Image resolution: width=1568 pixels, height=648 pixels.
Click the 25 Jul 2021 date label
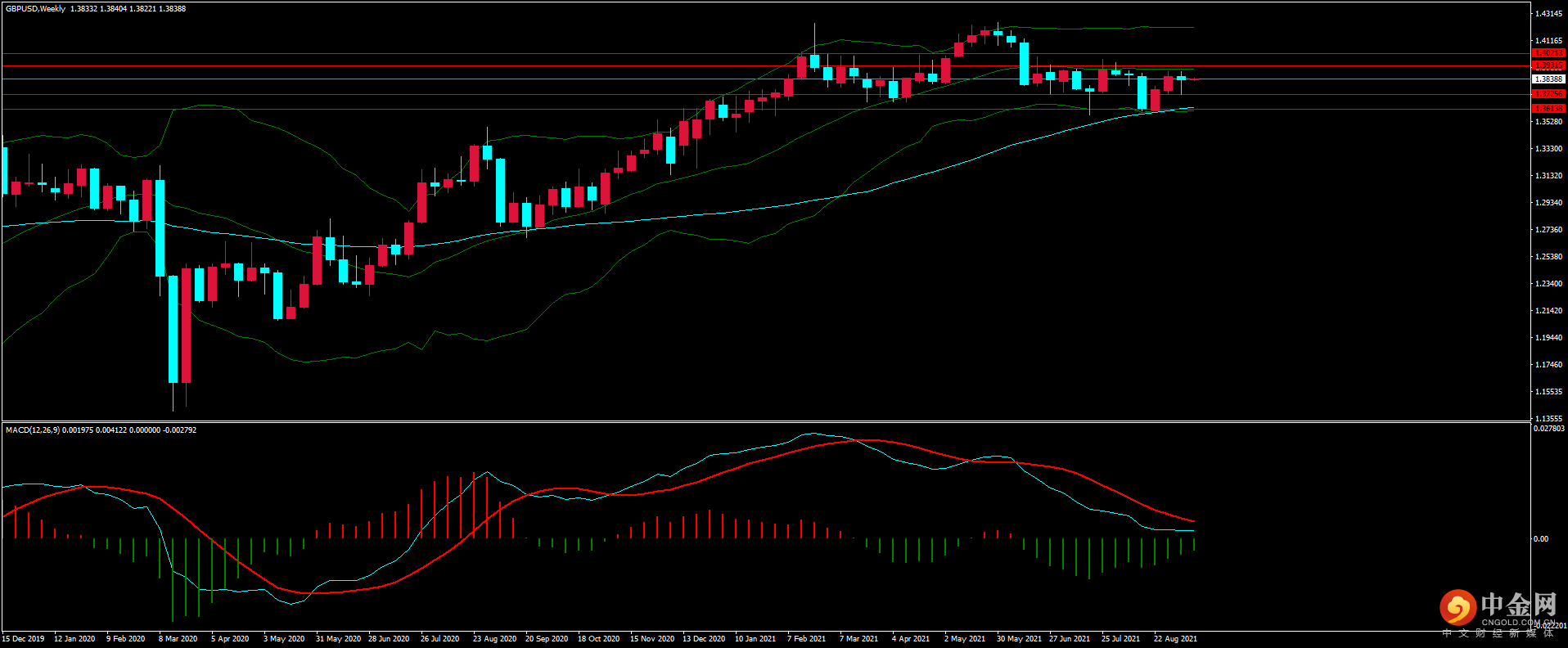pyautogui.click(x=1121, y=639)
